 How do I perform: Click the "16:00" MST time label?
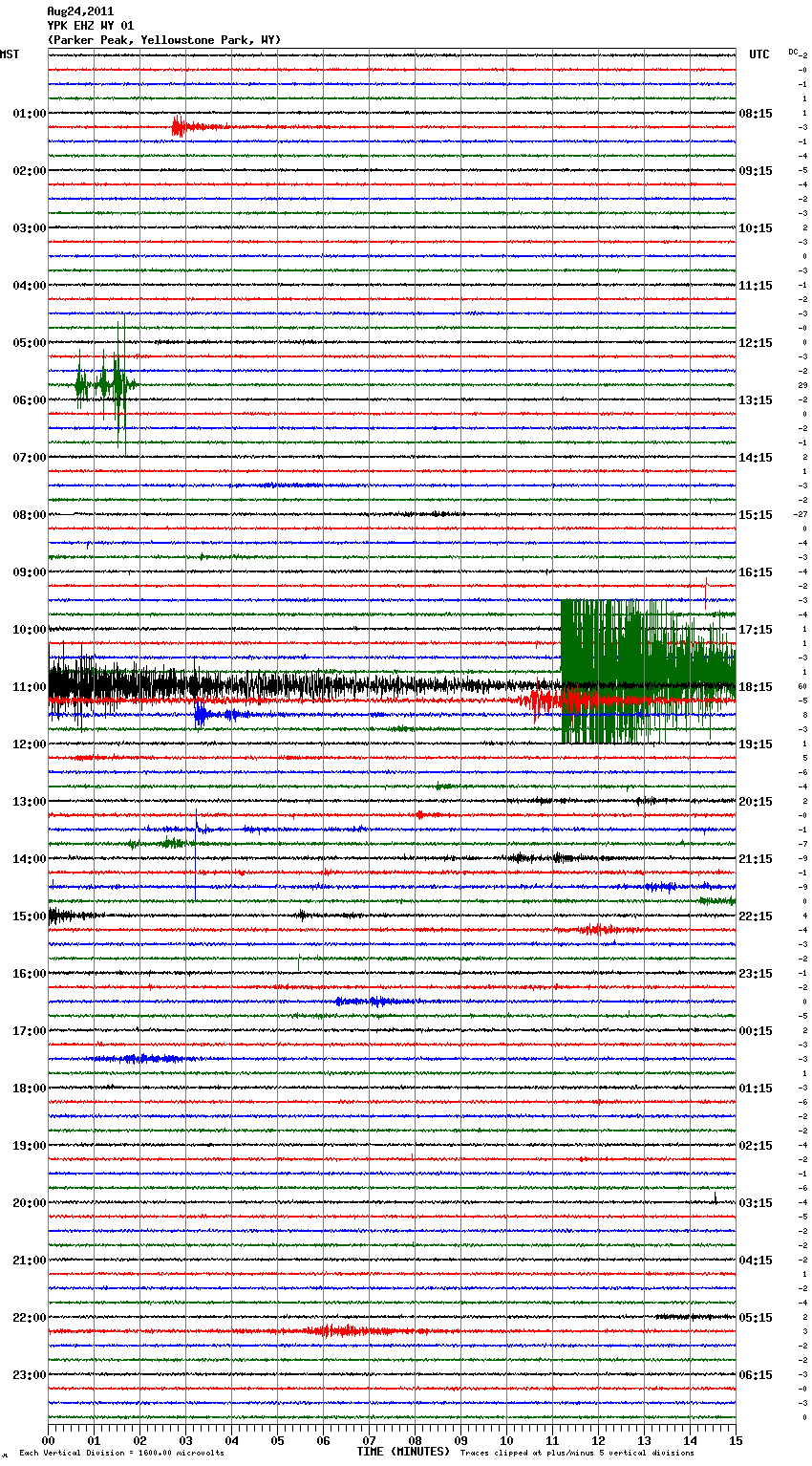pyautogui.click(x=29, y=974)
